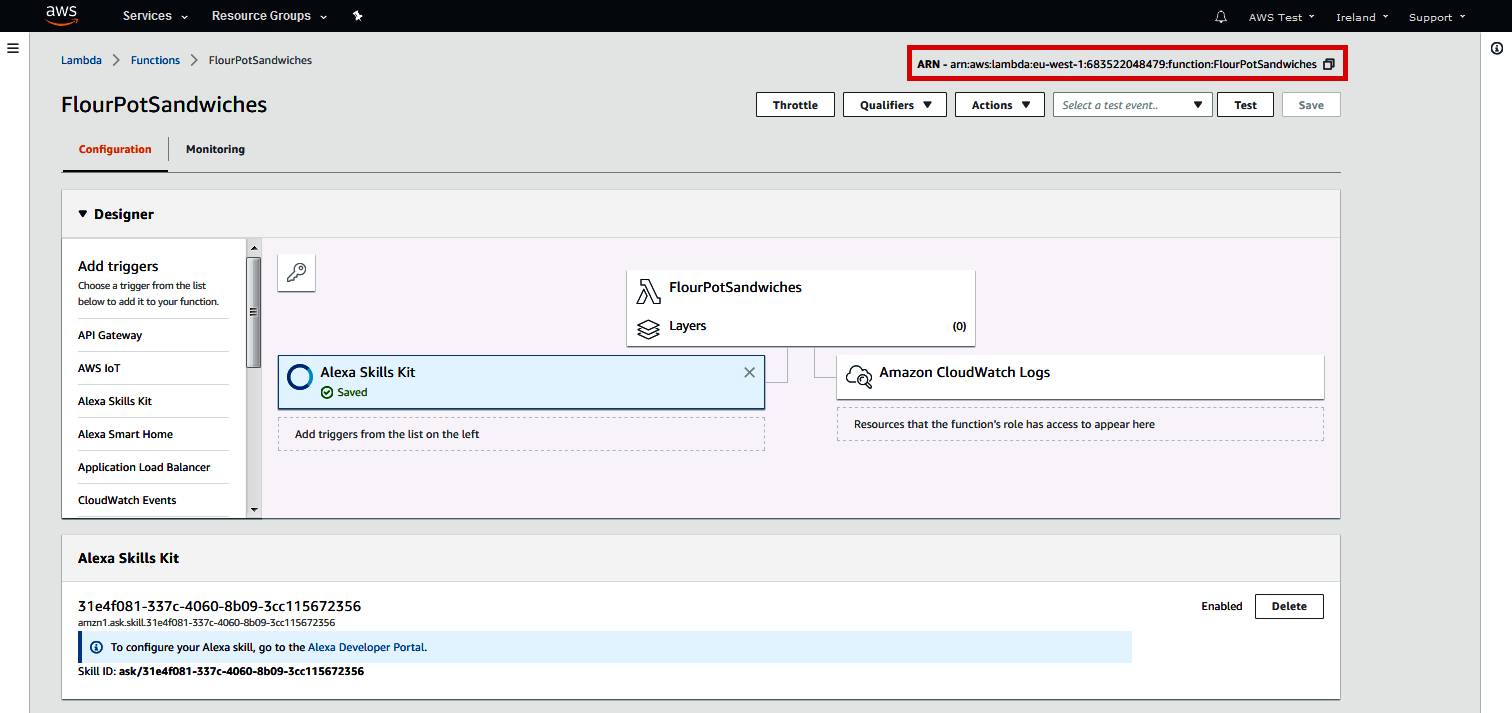Click the AWS logo home icon
1512x713 pixels.
[x=62, y=15]
